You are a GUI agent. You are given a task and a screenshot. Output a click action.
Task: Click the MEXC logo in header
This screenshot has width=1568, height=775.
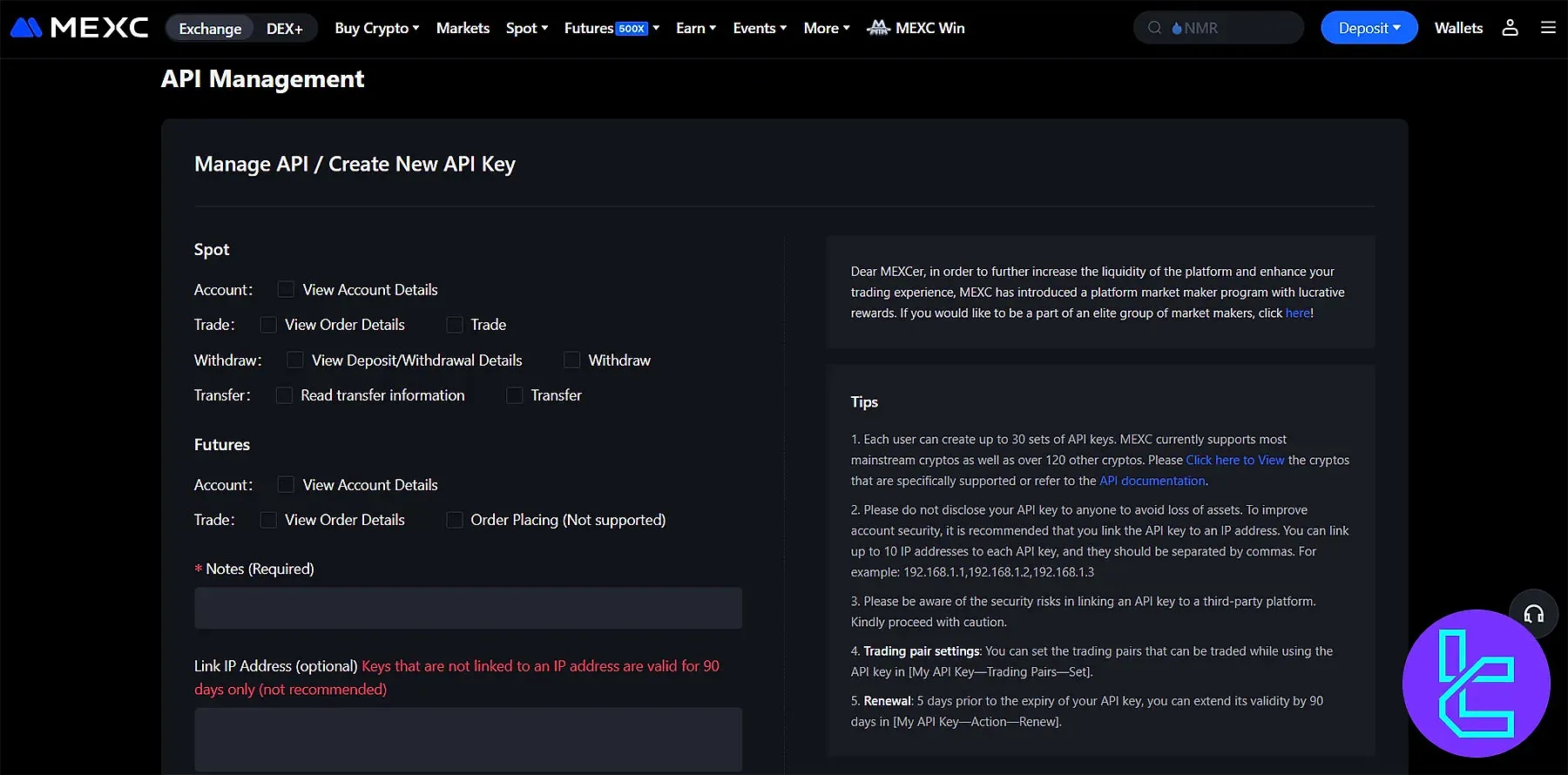79,28
